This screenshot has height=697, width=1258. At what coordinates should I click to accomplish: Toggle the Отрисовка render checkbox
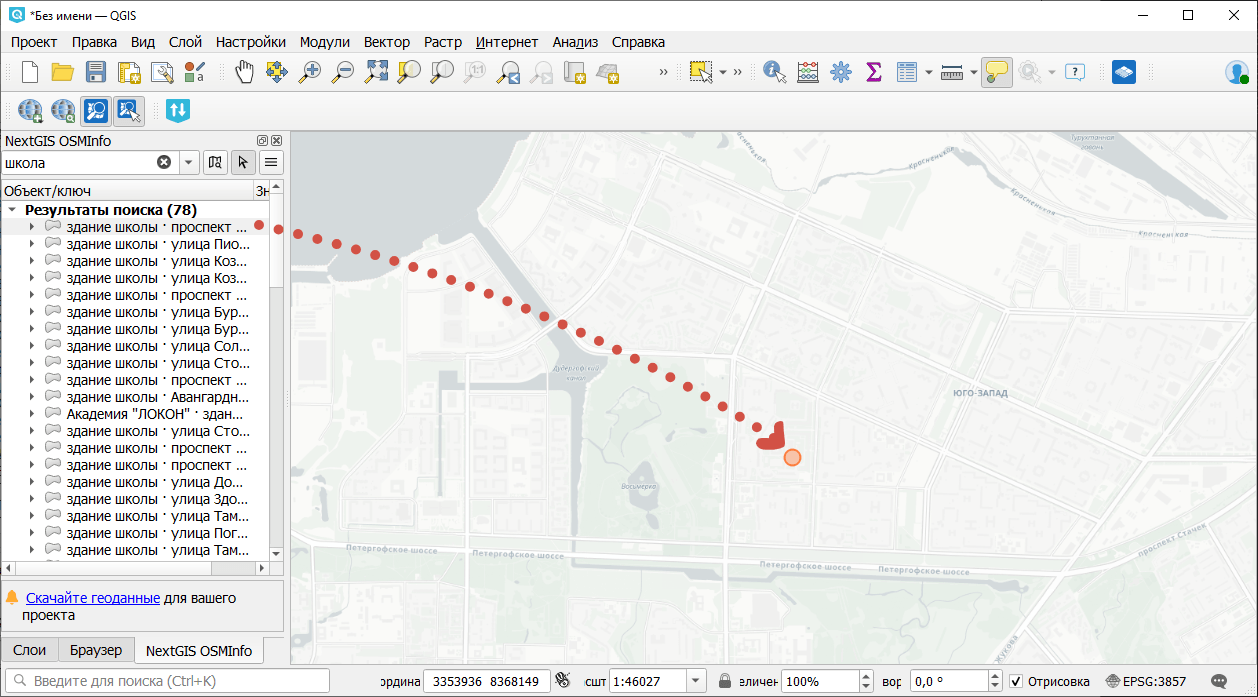(1016, 682)
